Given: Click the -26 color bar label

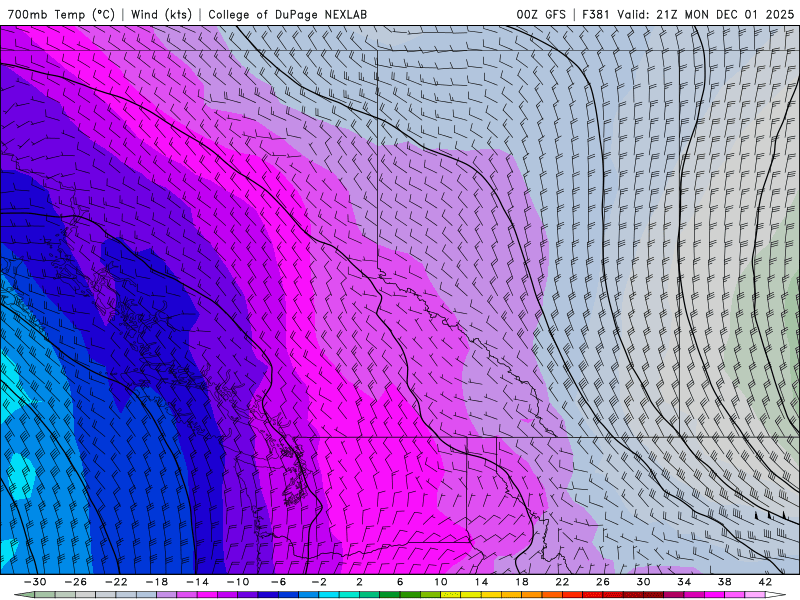Looking at the screenshot, I should 76,582.
